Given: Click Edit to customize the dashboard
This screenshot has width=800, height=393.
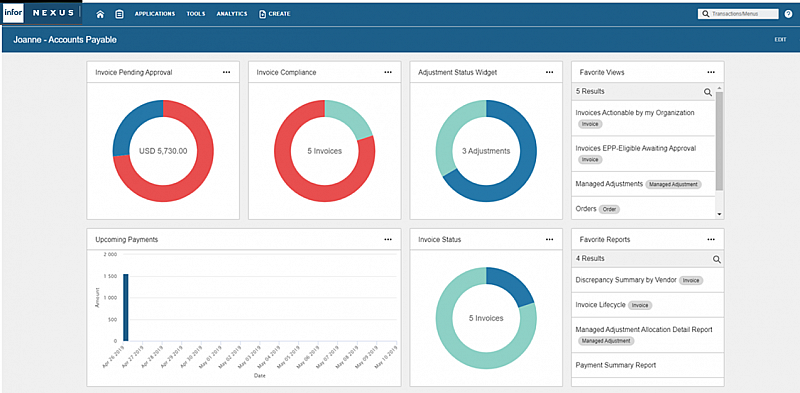Looking at the screenshot, I should click(780, 40).
